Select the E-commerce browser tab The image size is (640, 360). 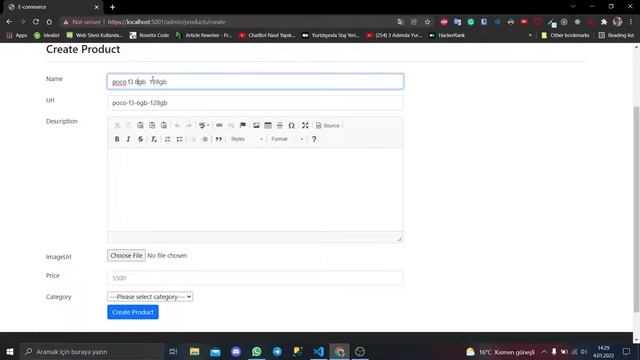coord(53,7)
